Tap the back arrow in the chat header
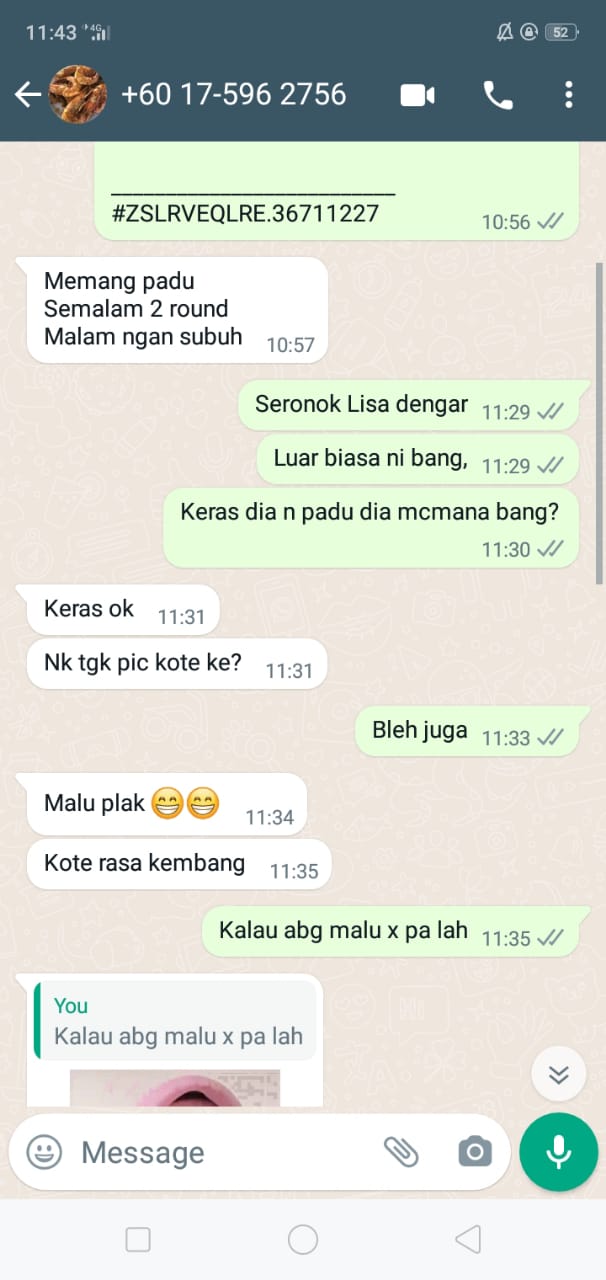Screen dimensions: 606x1280 pos(27,95)
